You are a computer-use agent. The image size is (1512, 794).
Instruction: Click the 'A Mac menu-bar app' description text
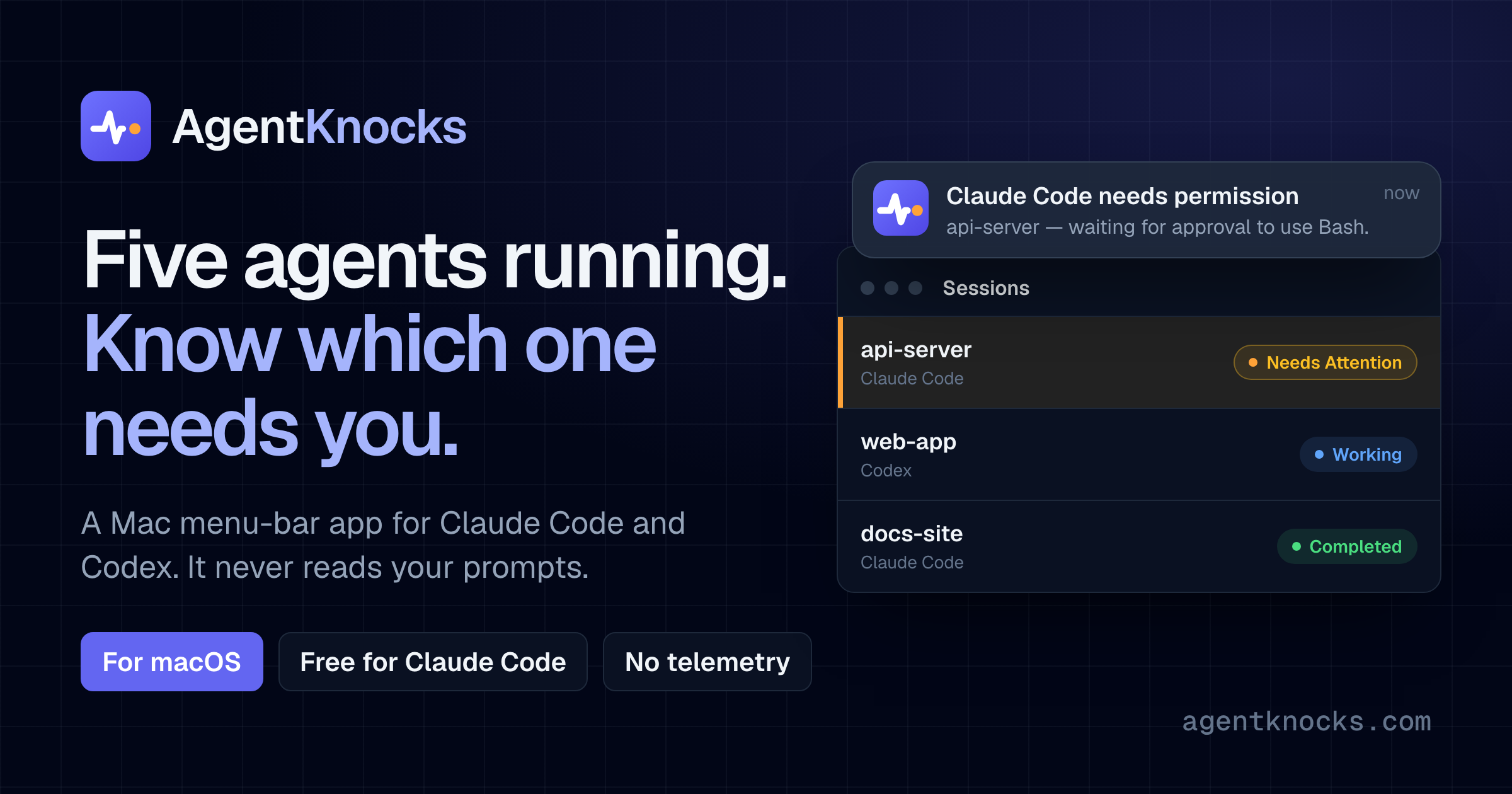click(x=383, y=545)
